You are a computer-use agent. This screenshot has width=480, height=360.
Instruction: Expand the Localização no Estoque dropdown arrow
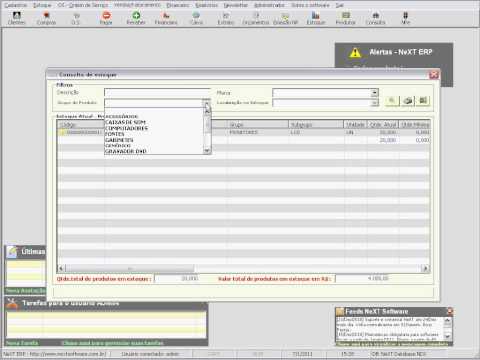(x=375, y=103)
